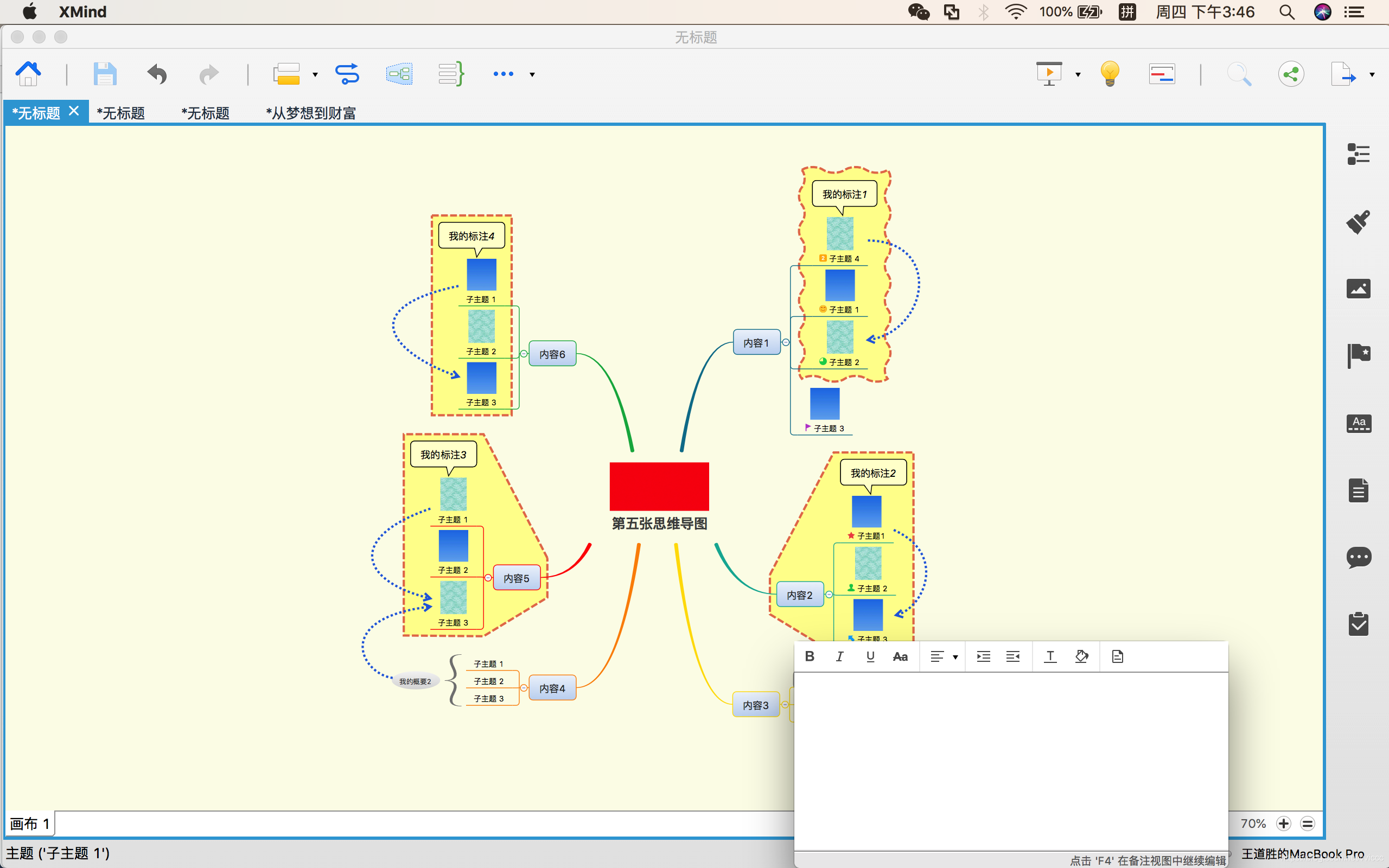Select the 画布 1 sheet tab
The image size is (1389, 868).
(29, 824)
